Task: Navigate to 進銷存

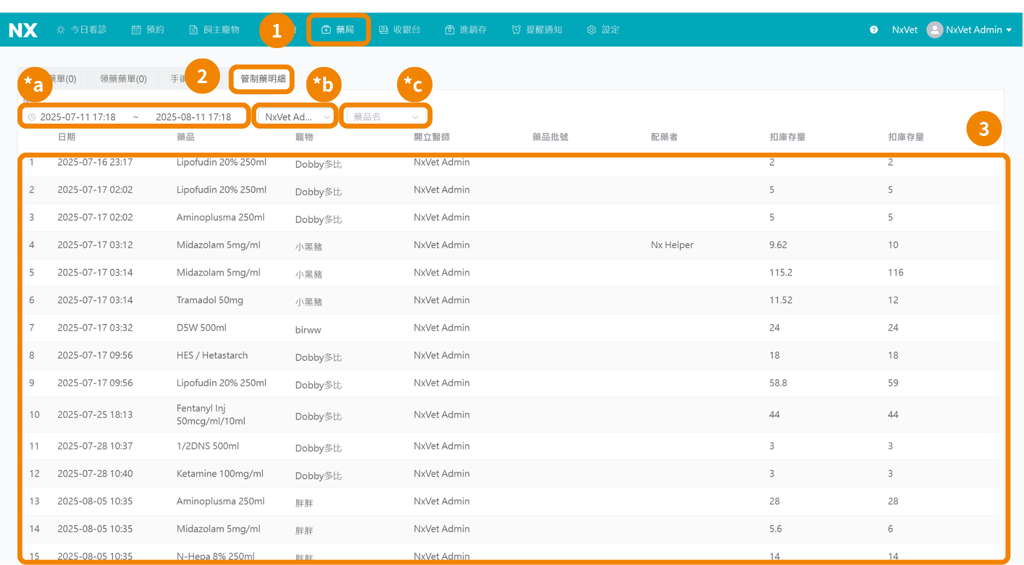Action: tap(466, 30)
